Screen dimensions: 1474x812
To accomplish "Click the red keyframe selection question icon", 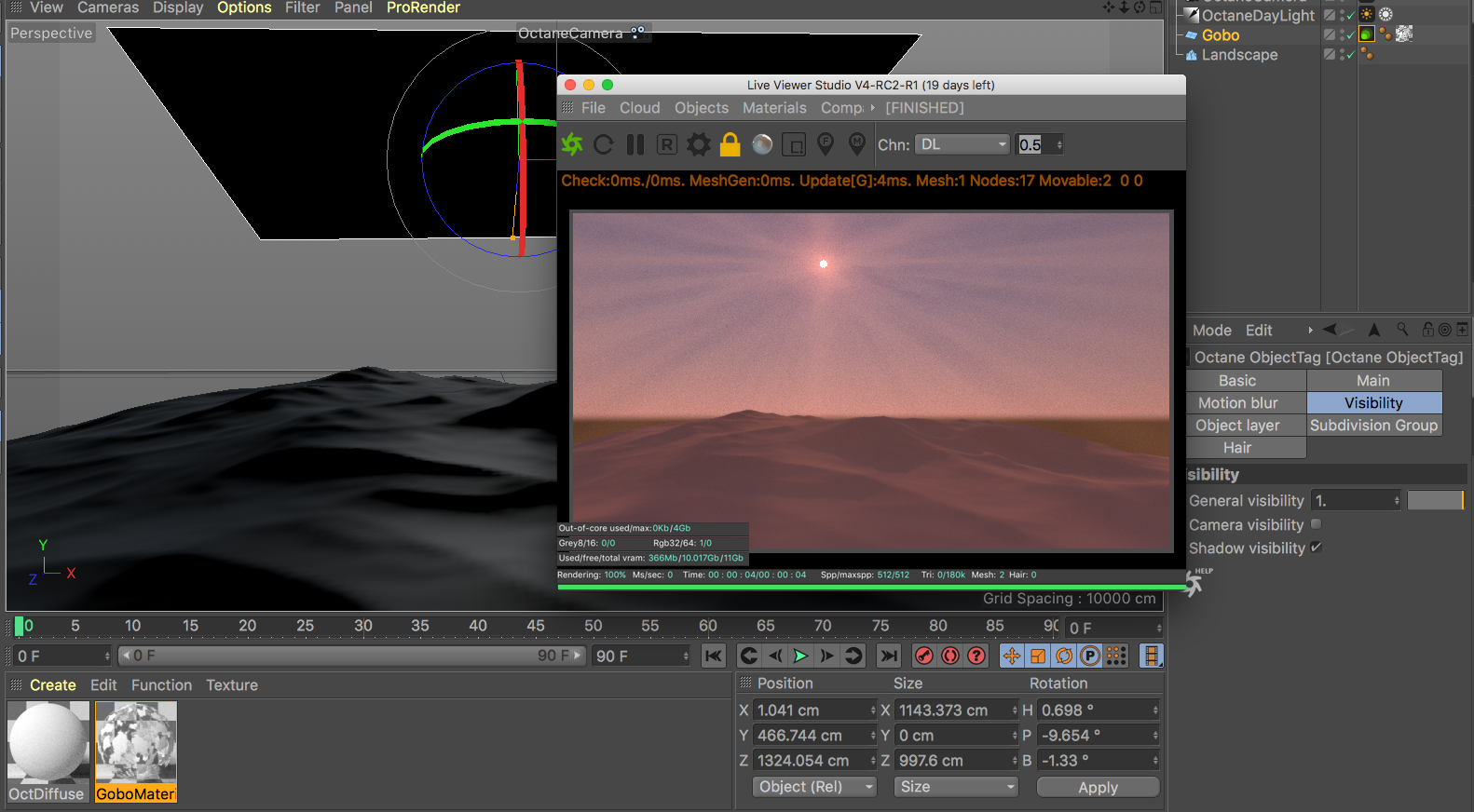I will pos(976,656).
